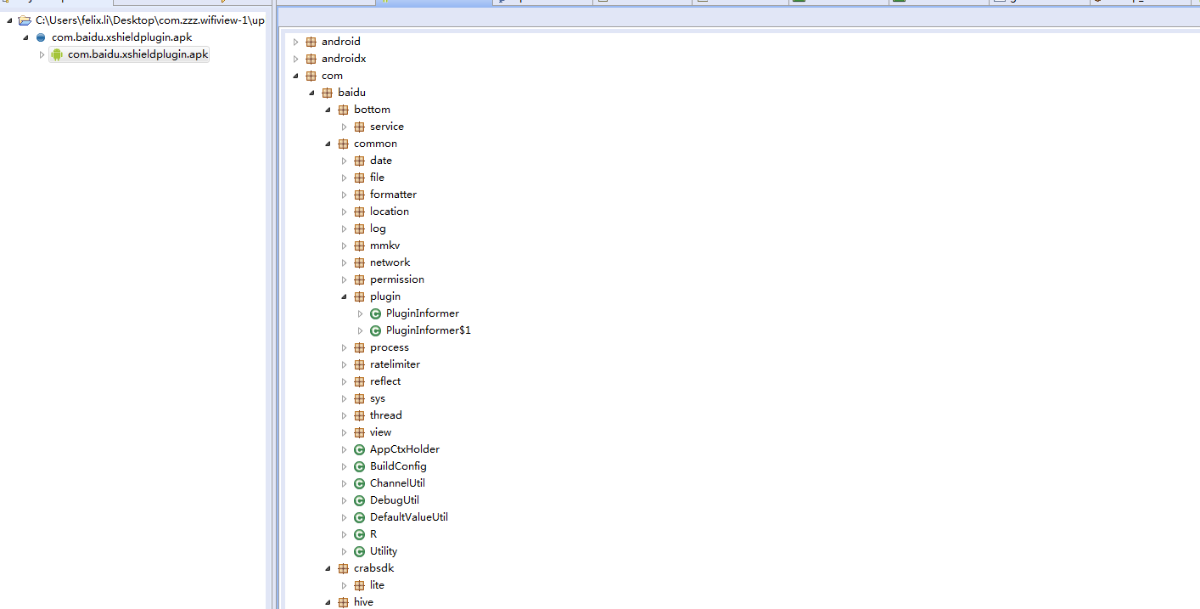Expand the nested com.baidu.xshieldplugin.apk node
The height and width of the screenshot is (609, 1200).
click(x=42, y=55)
